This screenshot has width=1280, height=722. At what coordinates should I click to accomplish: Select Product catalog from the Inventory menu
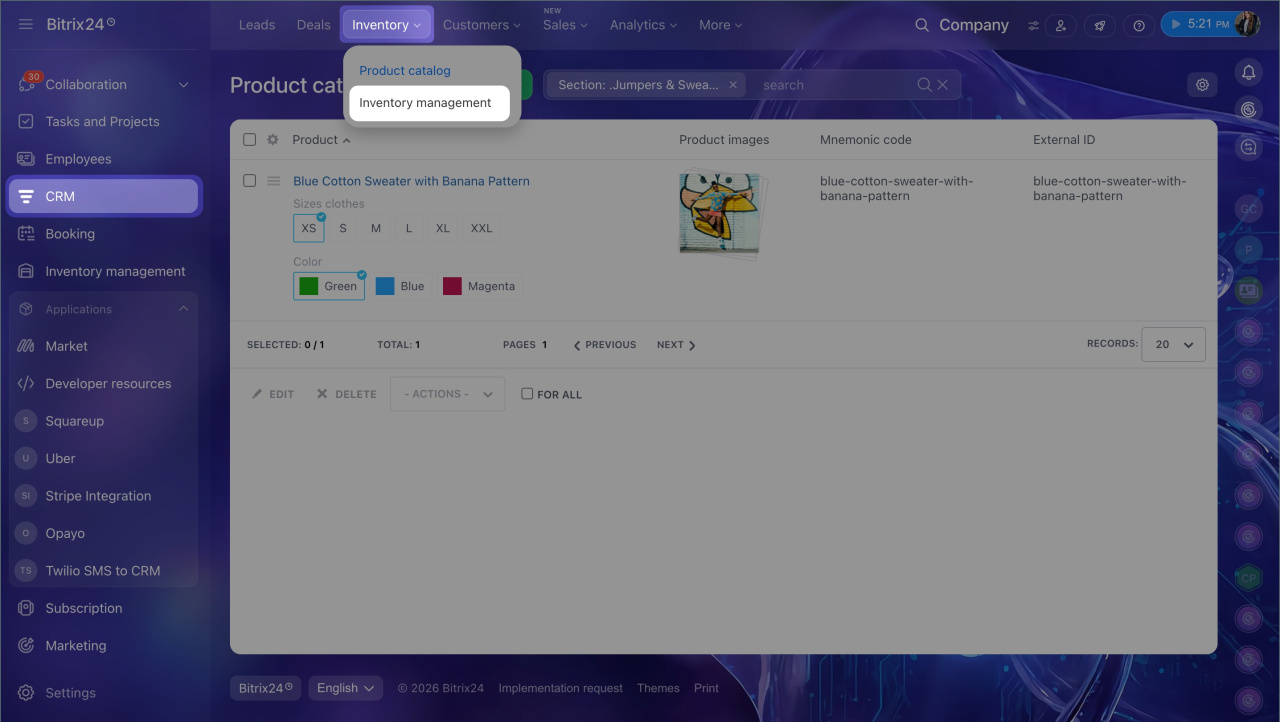405,71
